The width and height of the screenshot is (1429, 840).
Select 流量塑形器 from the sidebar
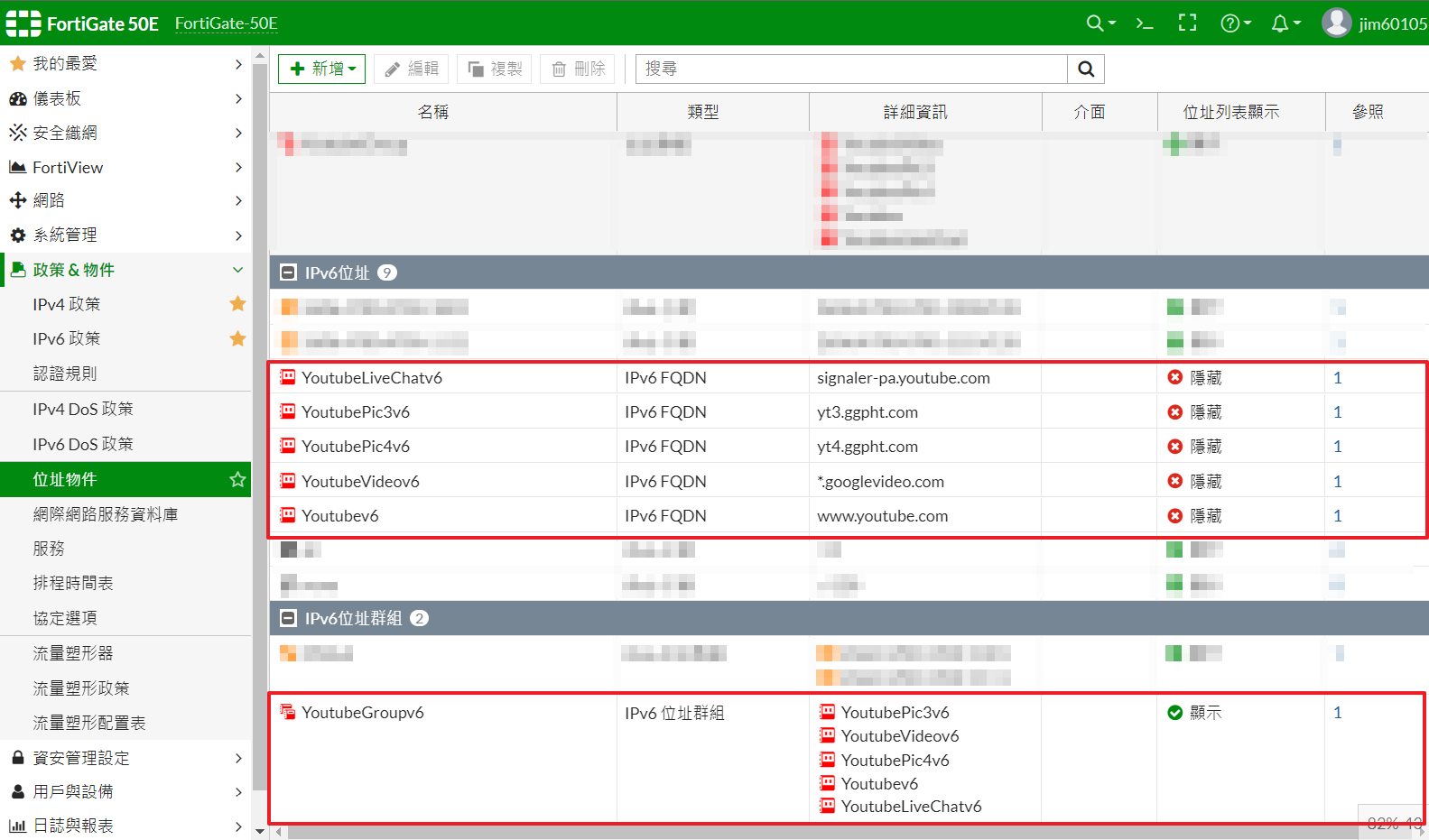[73, 653]
